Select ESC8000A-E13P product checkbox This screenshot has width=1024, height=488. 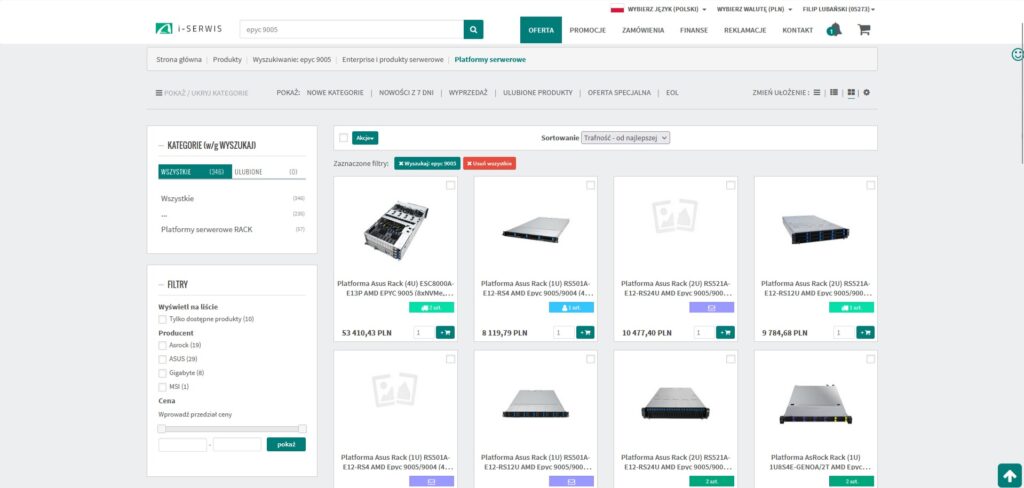450,186
